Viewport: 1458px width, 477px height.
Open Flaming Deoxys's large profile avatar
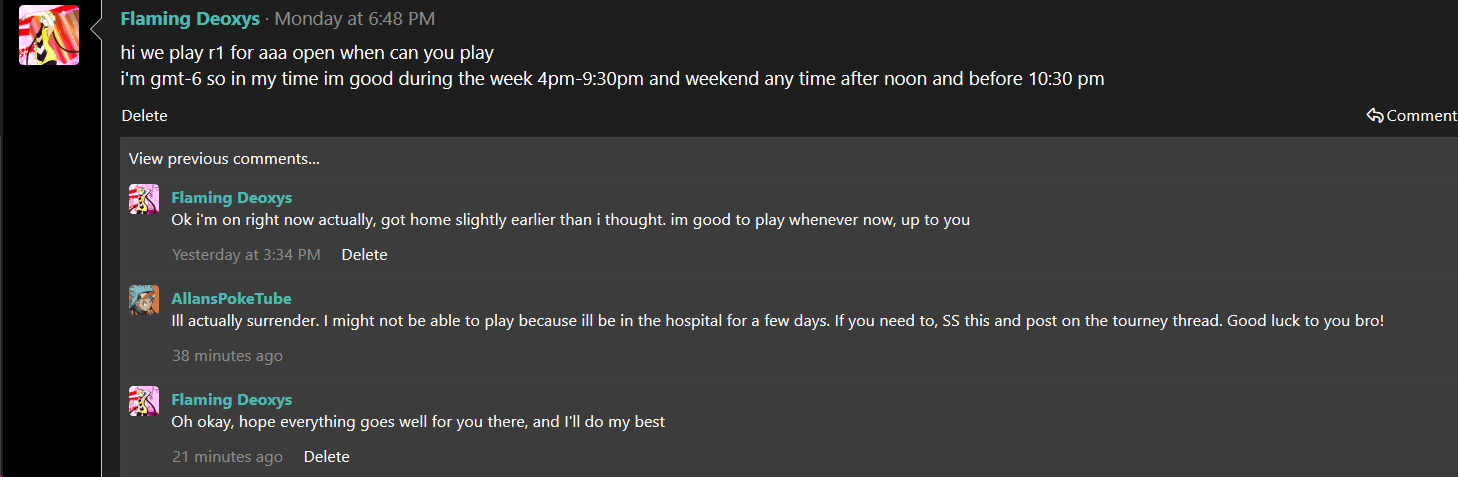(49, 35)
